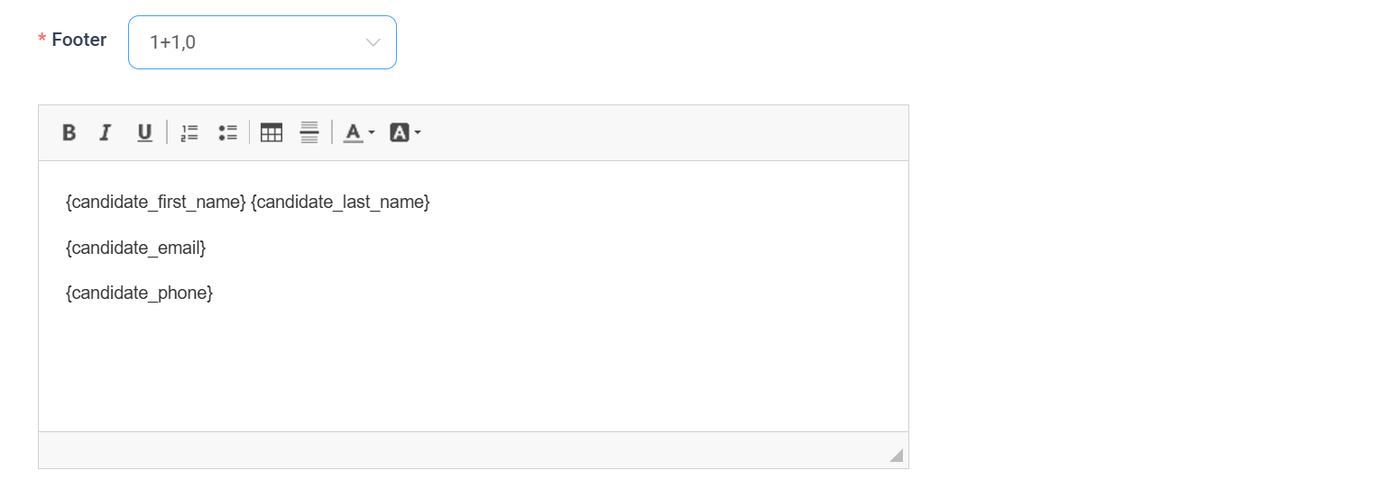Apply background color with the boxed A
The height and width of the screenshot is (479, 1400).
tap(399, 133)
